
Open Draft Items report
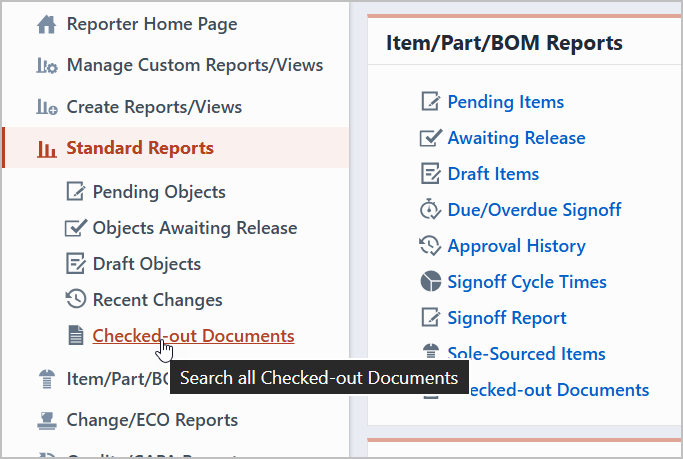[x=493, y=174]
